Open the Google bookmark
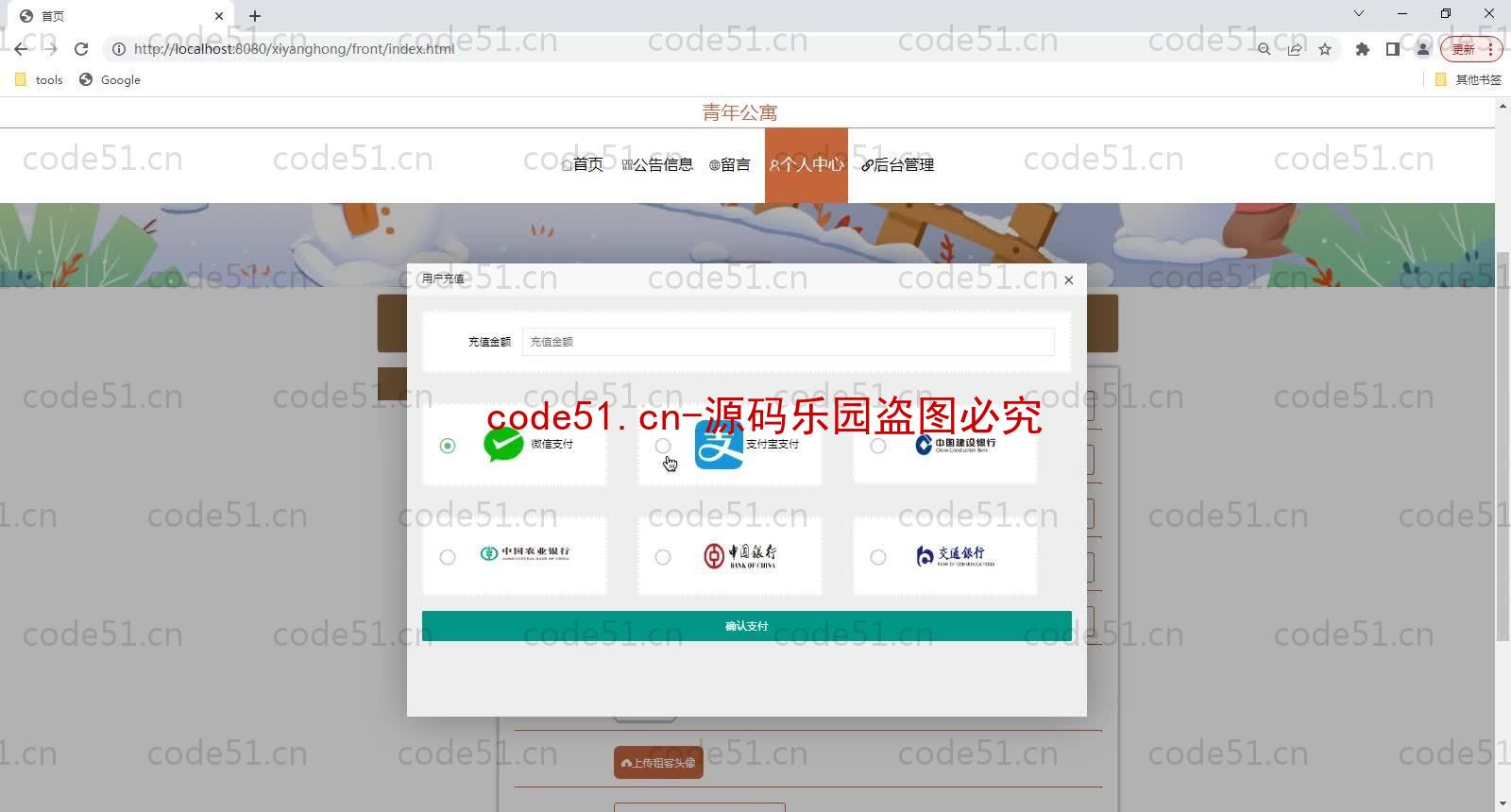The image size is (1511, 812). (x=110, y=80)
